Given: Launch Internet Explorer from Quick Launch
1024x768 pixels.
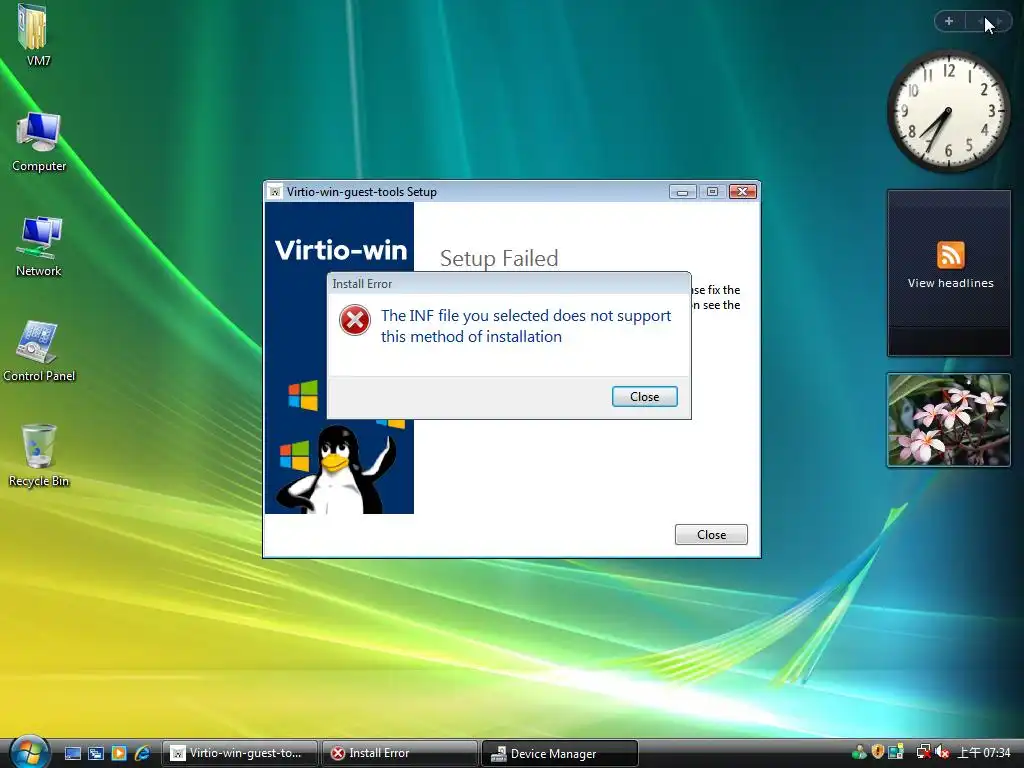Looking at the screenshot, I should 142,753.
